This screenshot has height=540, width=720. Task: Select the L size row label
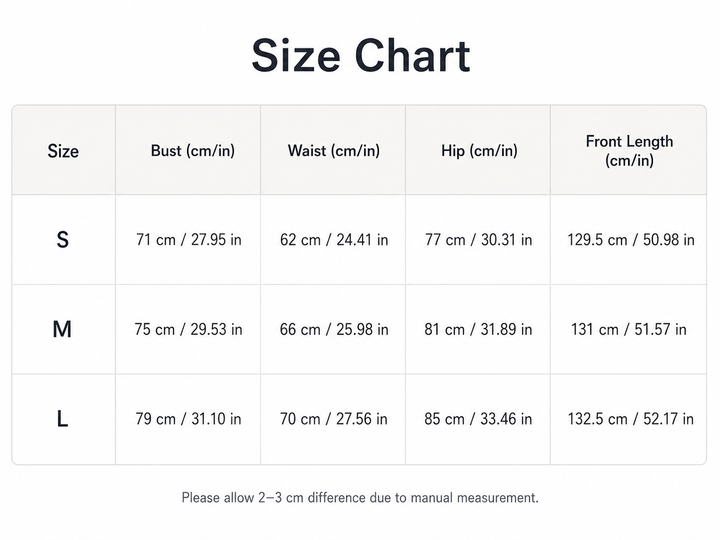[62, 419]
